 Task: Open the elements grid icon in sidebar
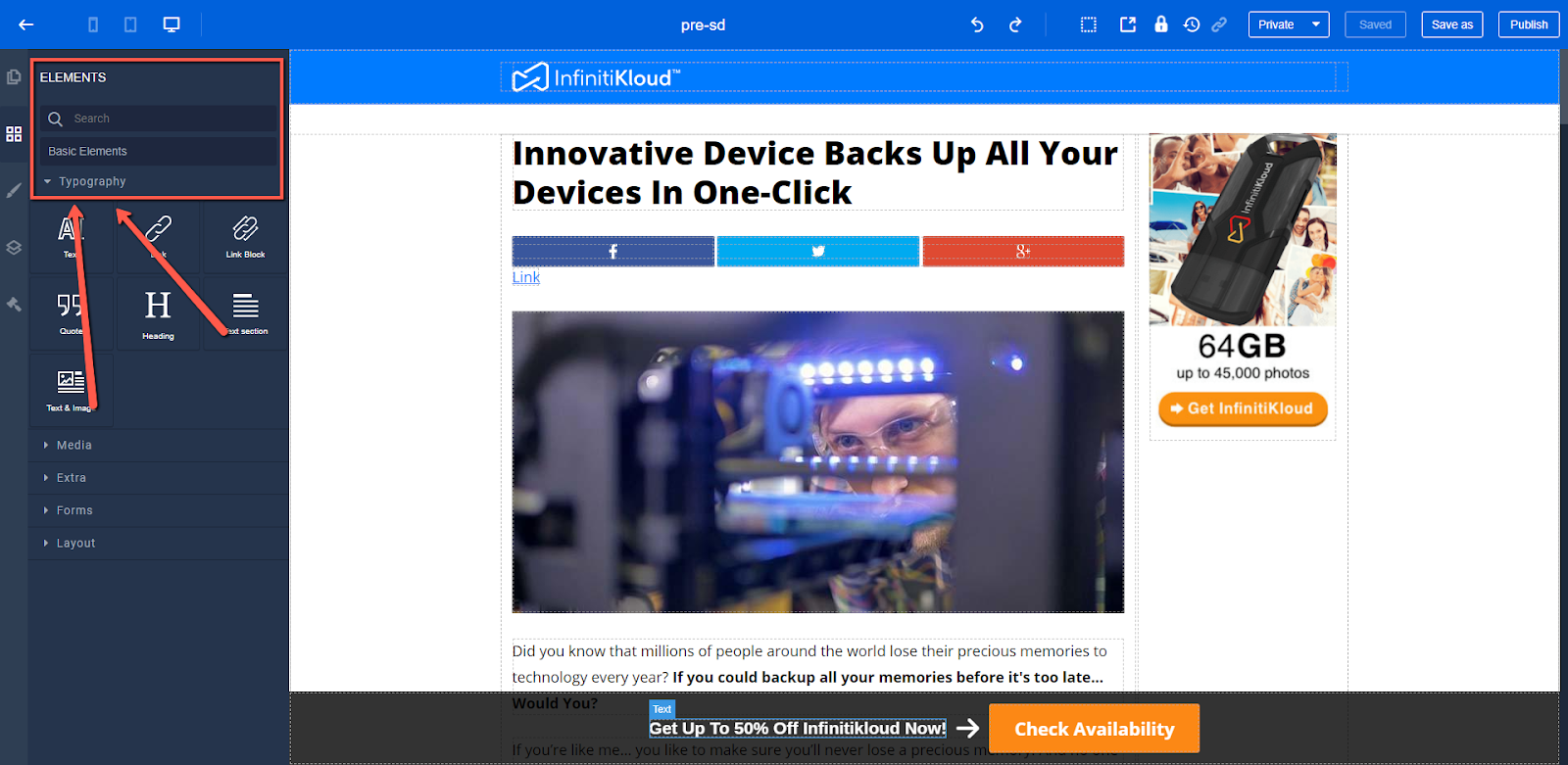point(14,133)
